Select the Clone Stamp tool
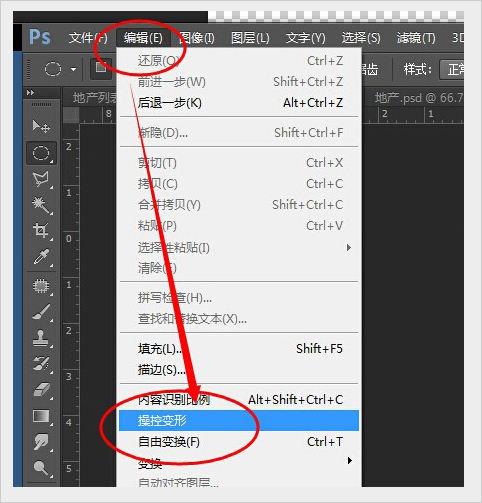This screenshot has height=503, width=482. pyautogui.click(x=41, y=338)
